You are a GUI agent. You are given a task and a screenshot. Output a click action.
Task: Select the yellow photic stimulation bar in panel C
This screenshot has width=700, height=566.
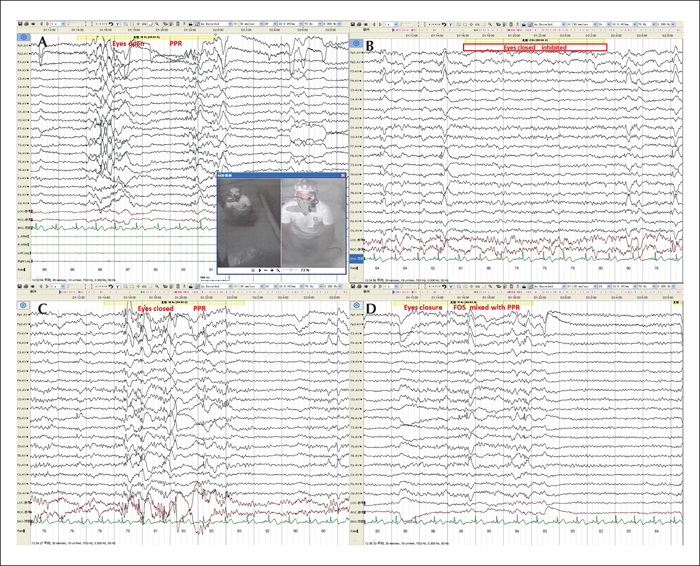click(x=174, y=303)
